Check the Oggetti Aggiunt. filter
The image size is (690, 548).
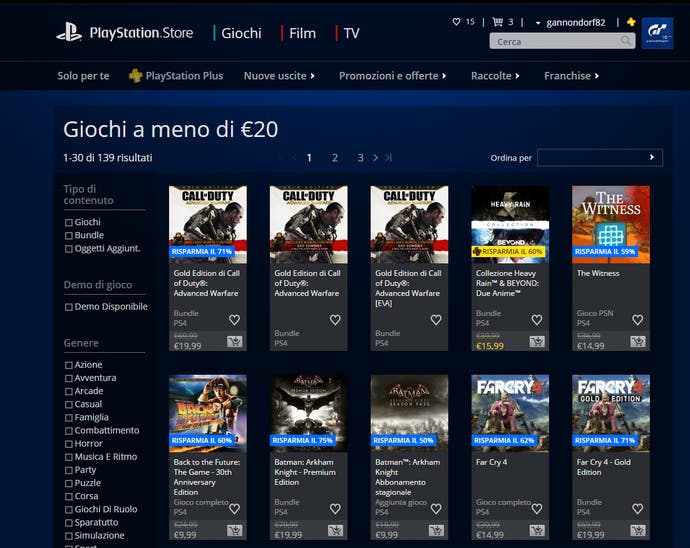[x=69, y=249]
